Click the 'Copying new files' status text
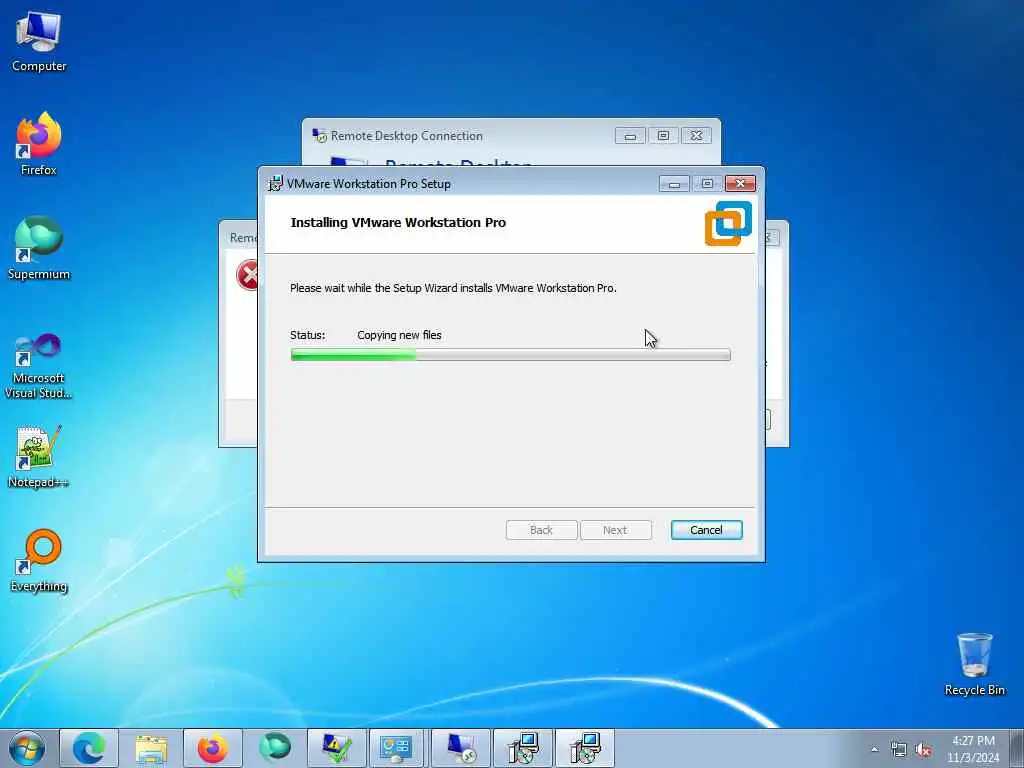Screen dimensions: 1024x768 pyautogui.click(x=399, y=335)
